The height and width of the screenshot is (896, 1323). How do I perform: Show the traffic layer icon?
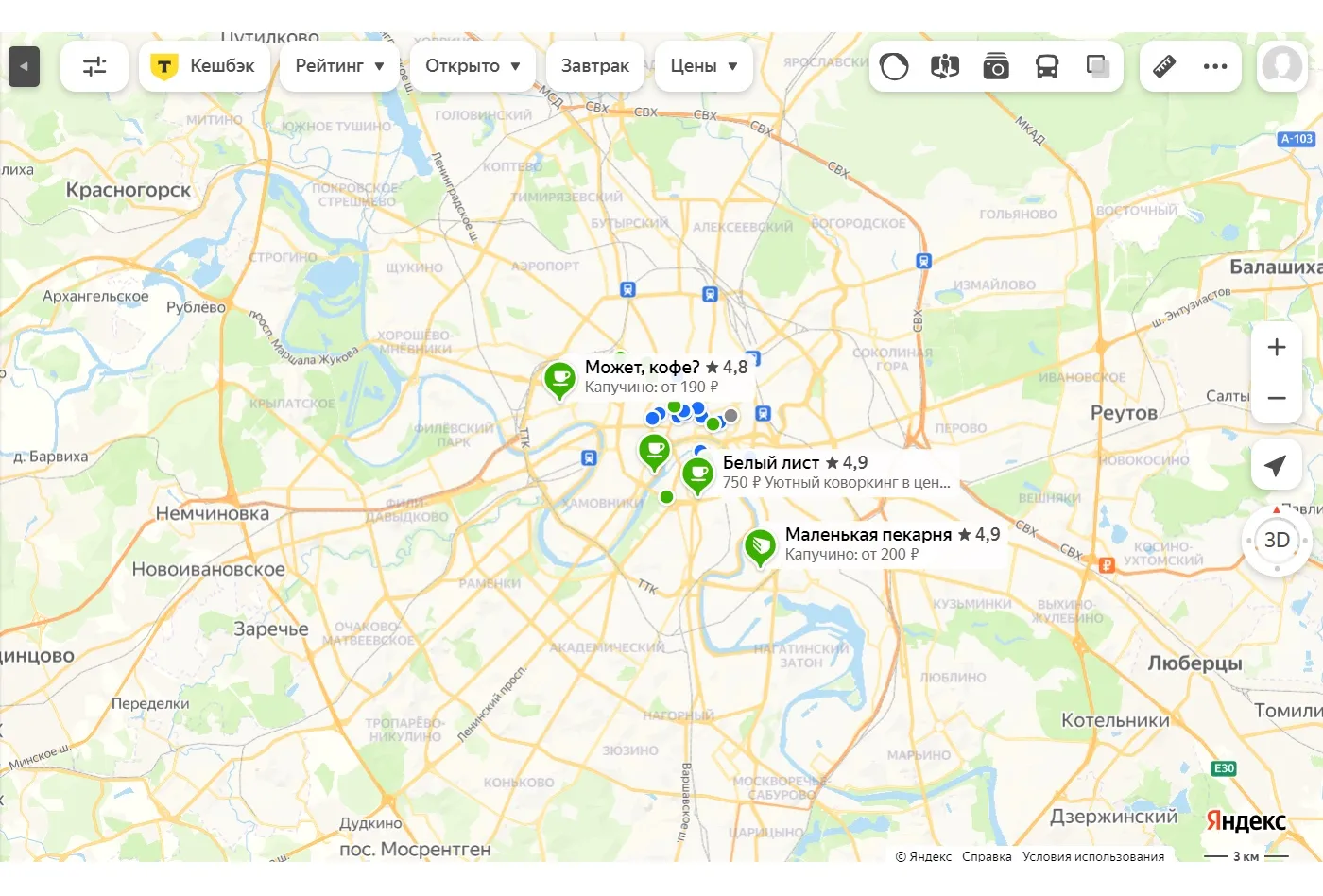pyautogui.click(x=894, y=66)
